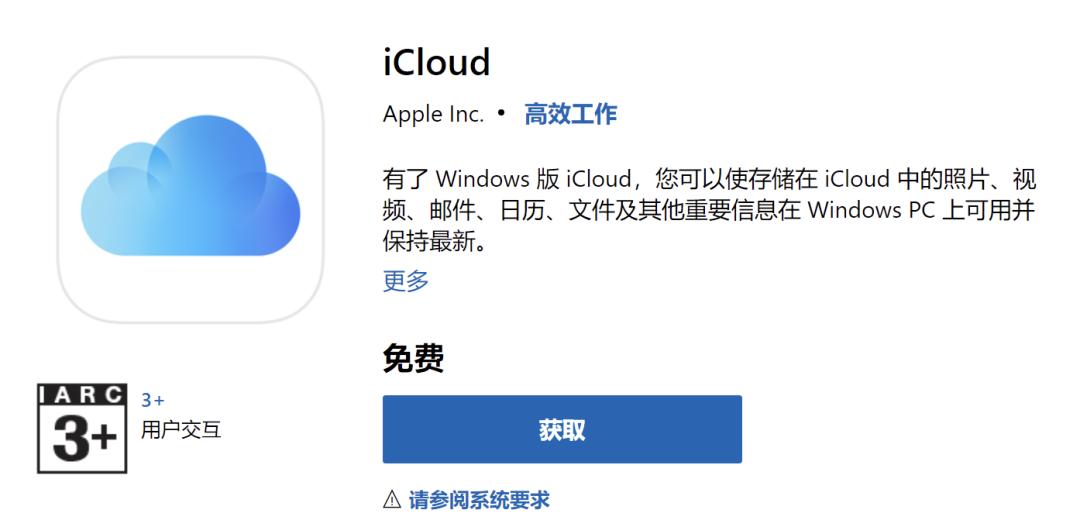Click the 免费 price label
This screenshot has width=1080, height=527.
[x=413, y=358]
